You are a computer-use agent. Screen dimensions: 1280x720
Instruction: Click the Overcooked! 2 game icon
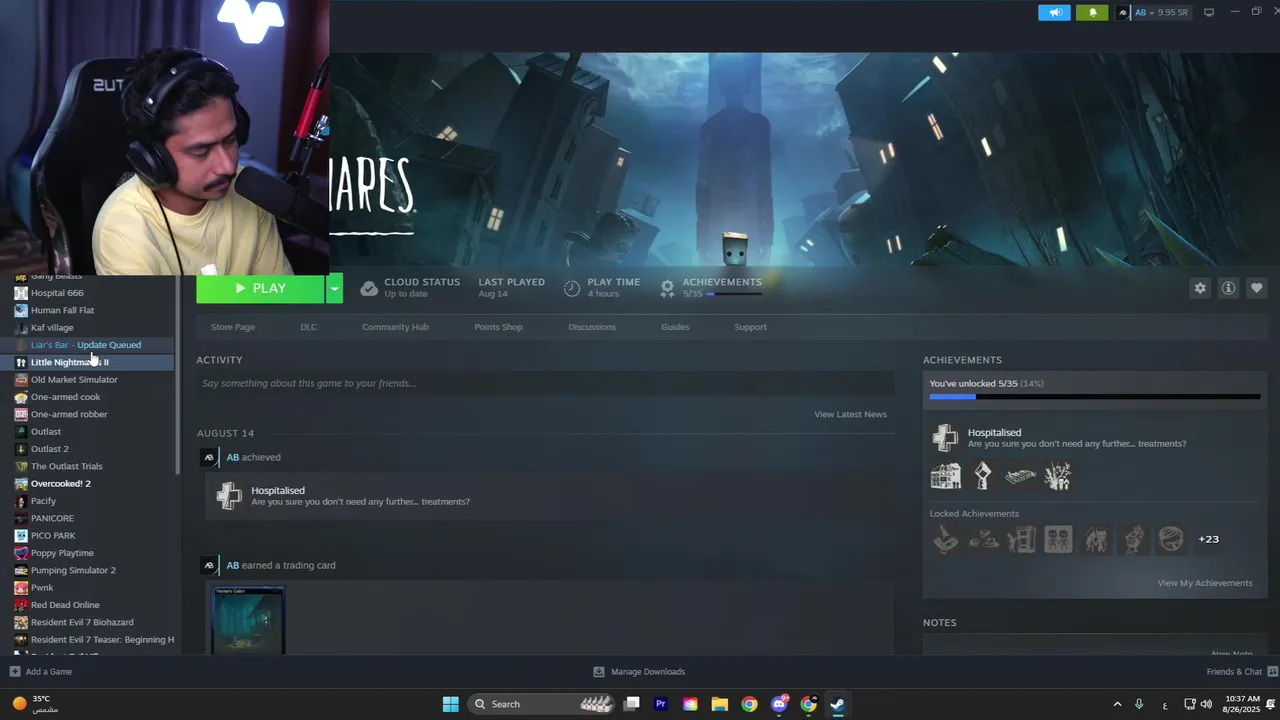[x=21, y=483]
